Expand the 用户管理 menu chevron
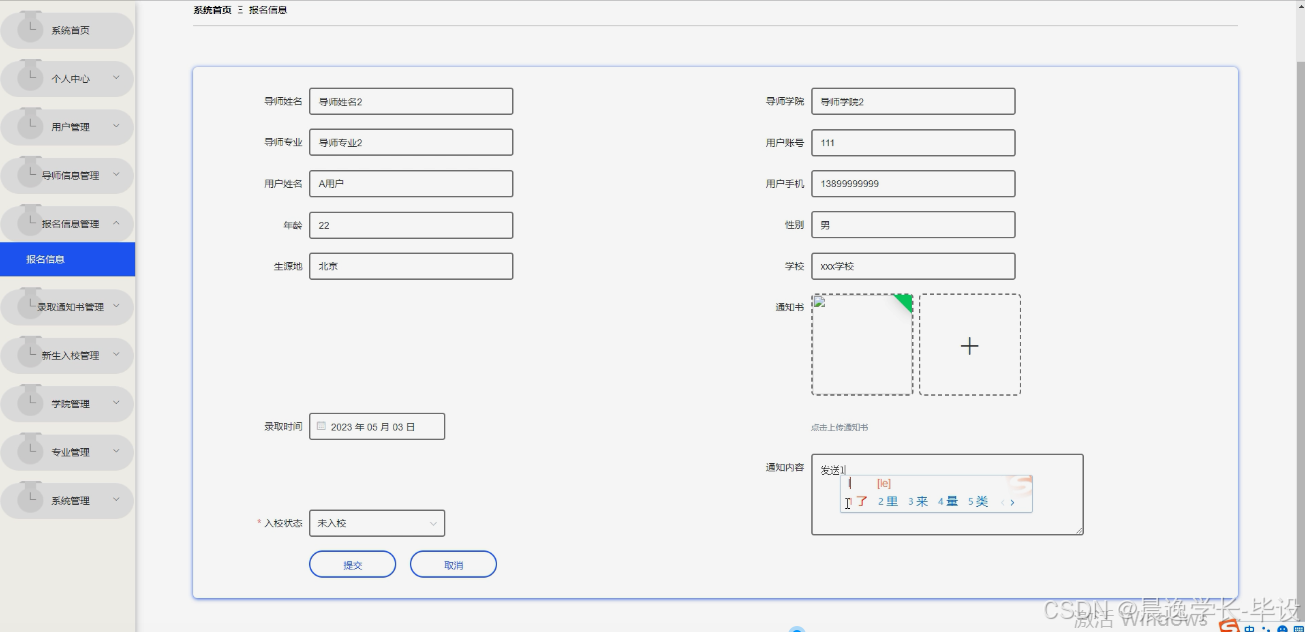1305x632 pixels. pyautogui.click(x=116, y=126)
